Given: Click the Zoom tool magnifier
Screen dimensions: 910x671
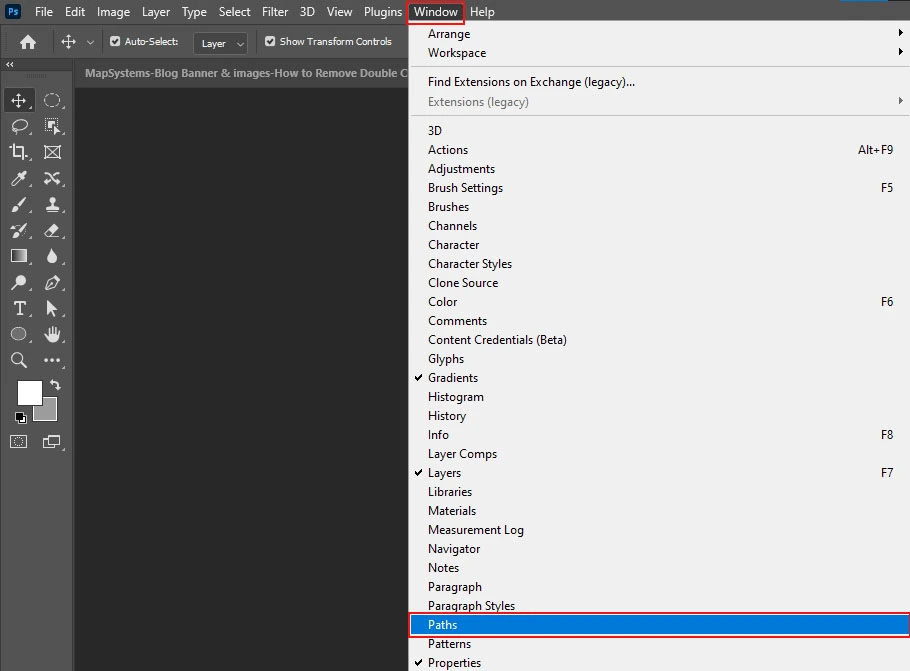Looking at the screenshot, I should (x=19, y=361).
